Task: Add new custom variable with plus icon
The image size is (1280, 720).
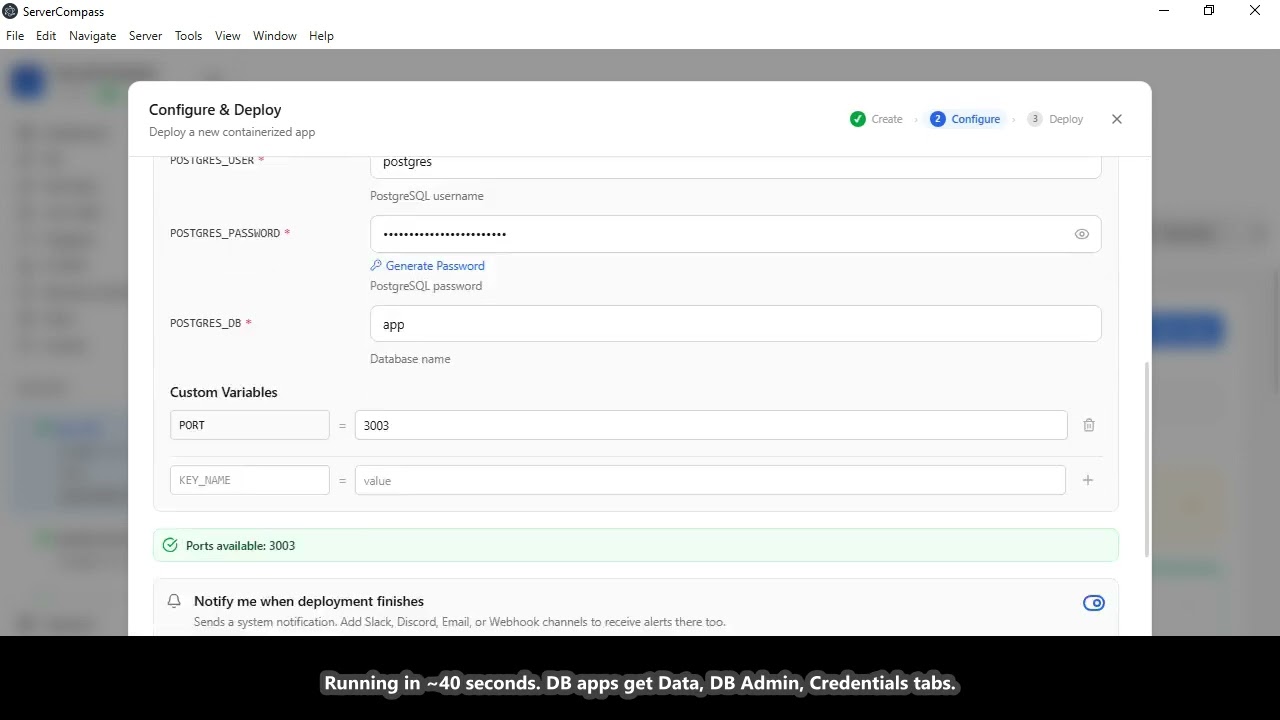Action: [x=1088, y=480]
